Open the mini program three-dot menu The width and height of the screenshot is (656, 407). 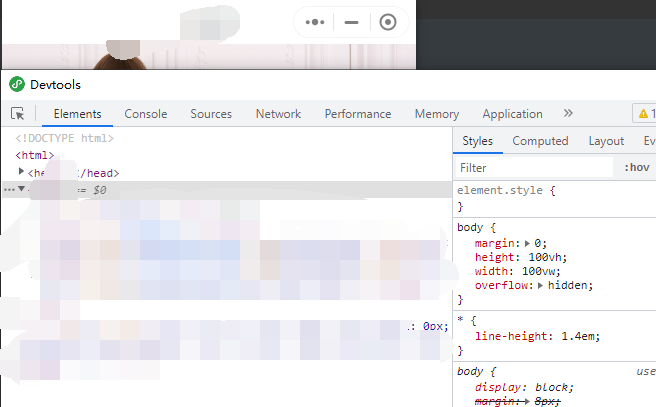pos(315,22)
